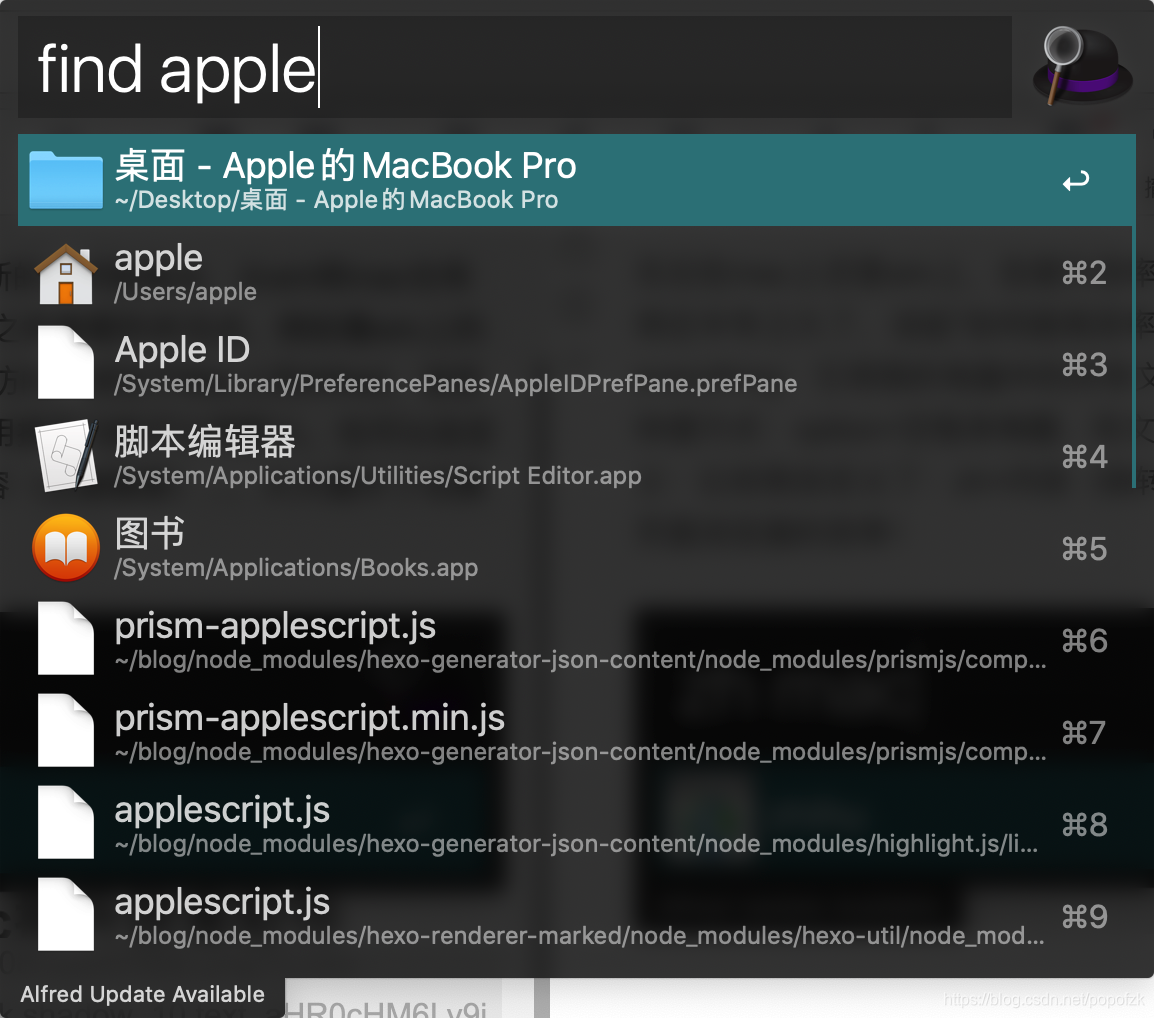Click the Apple ID blank file icon
This screenshot has height=1018, width=1154.
tap(66, 362)
